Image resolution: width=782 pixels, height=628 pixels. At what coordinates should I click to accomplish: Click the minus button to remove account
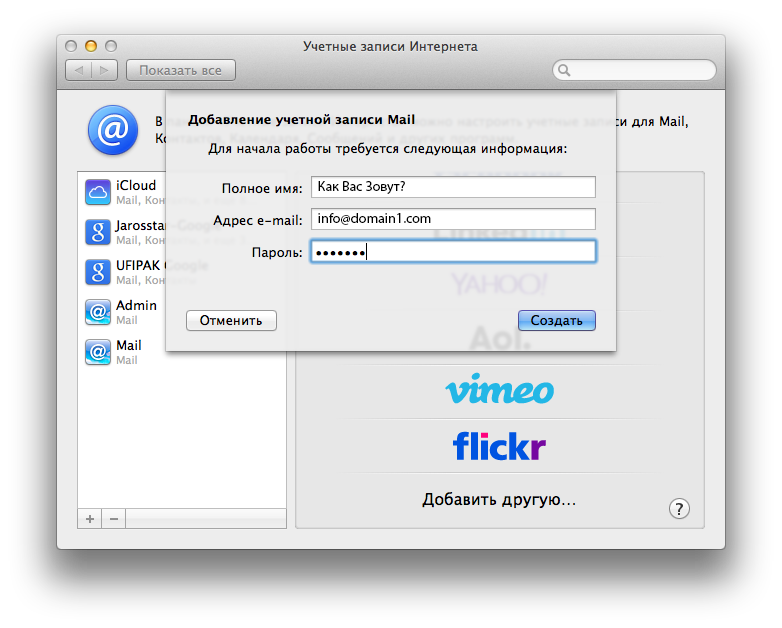point(114,519)
